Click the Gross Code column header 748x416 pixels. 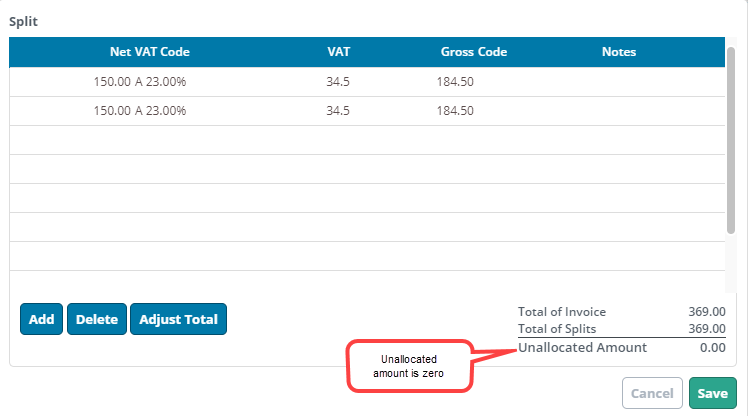click(474, 52)
